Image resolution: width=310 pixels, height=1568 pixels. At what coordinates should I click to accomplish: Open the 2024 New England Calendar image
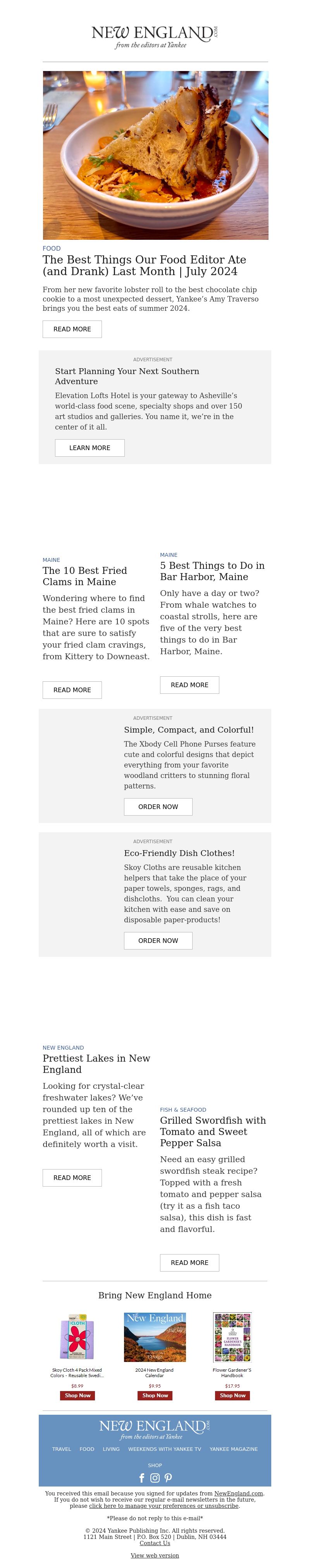pyautogui.click(x=154, y=1337)
